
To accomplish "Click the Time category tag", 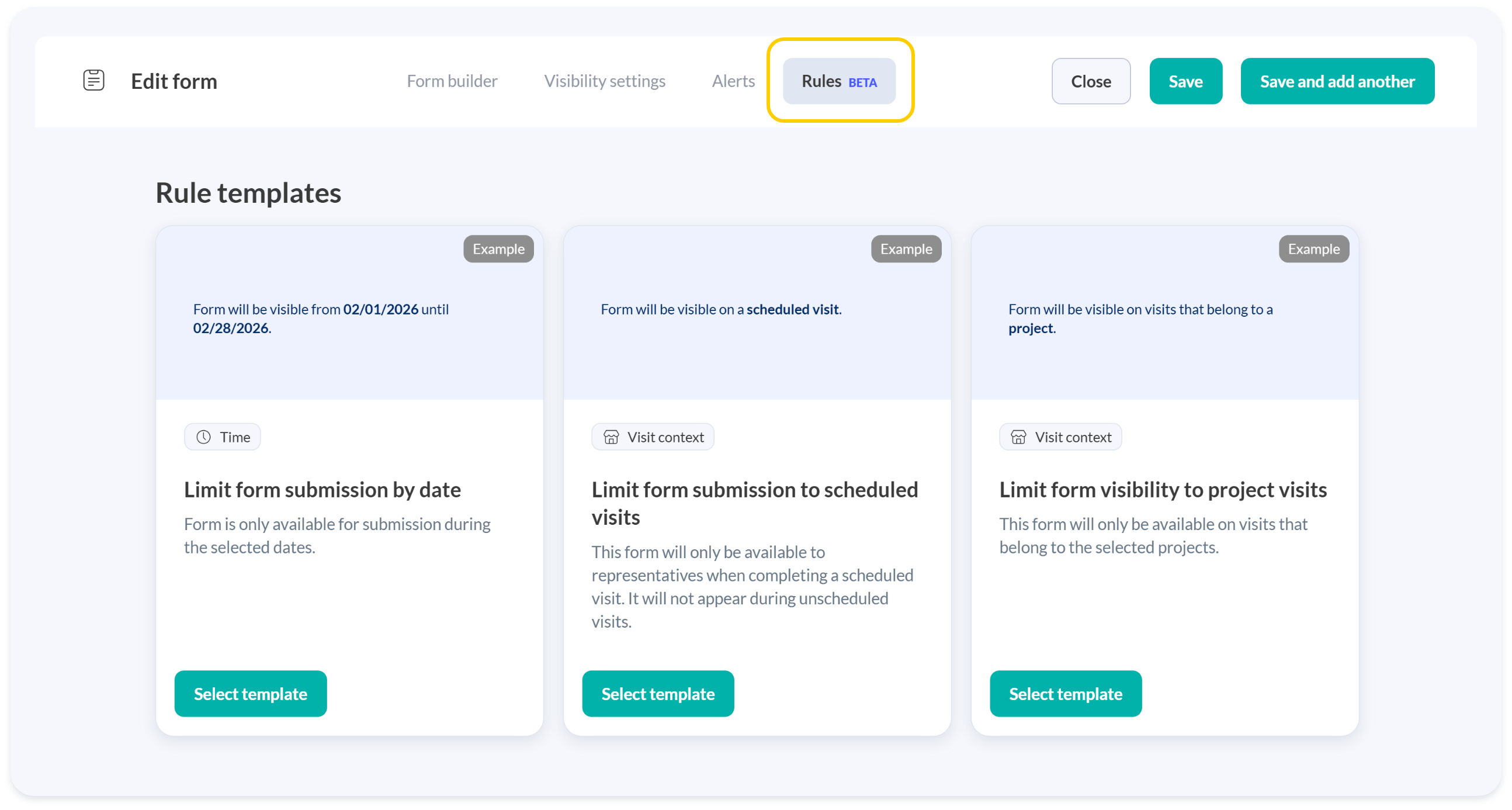I will 223,437.
